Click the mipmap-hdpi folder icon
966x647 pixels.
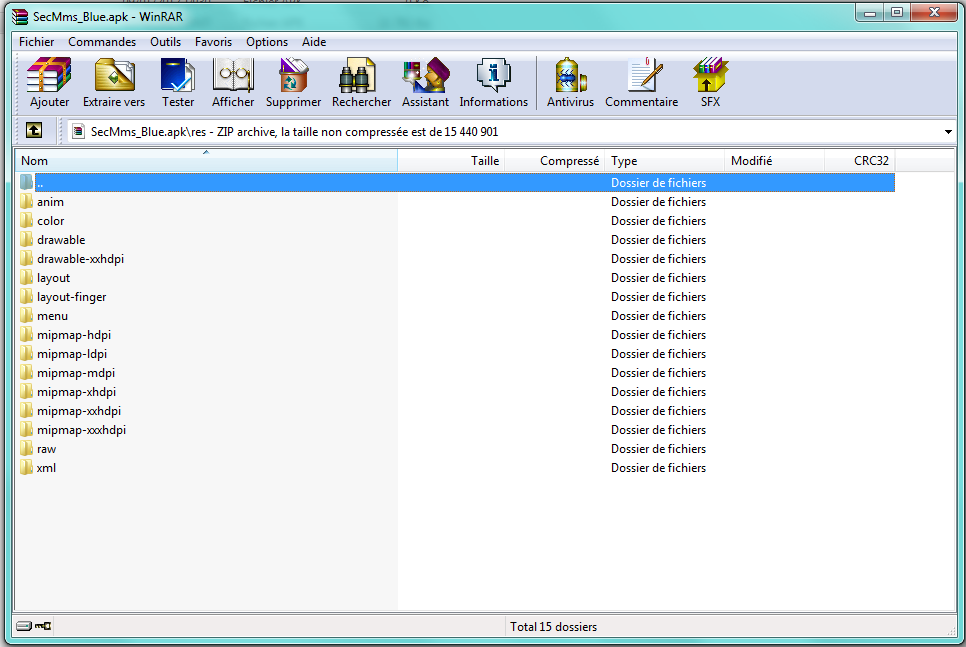[x=26, y=335]
